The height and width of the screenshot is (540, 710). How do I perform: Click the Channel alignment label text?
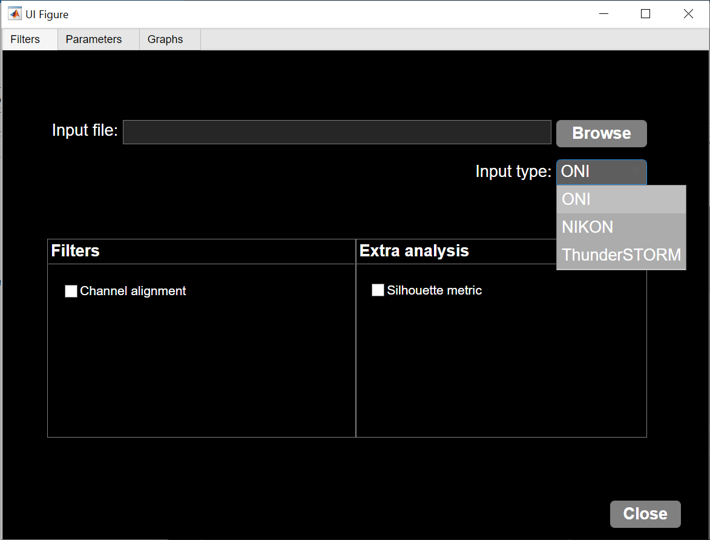133,291
